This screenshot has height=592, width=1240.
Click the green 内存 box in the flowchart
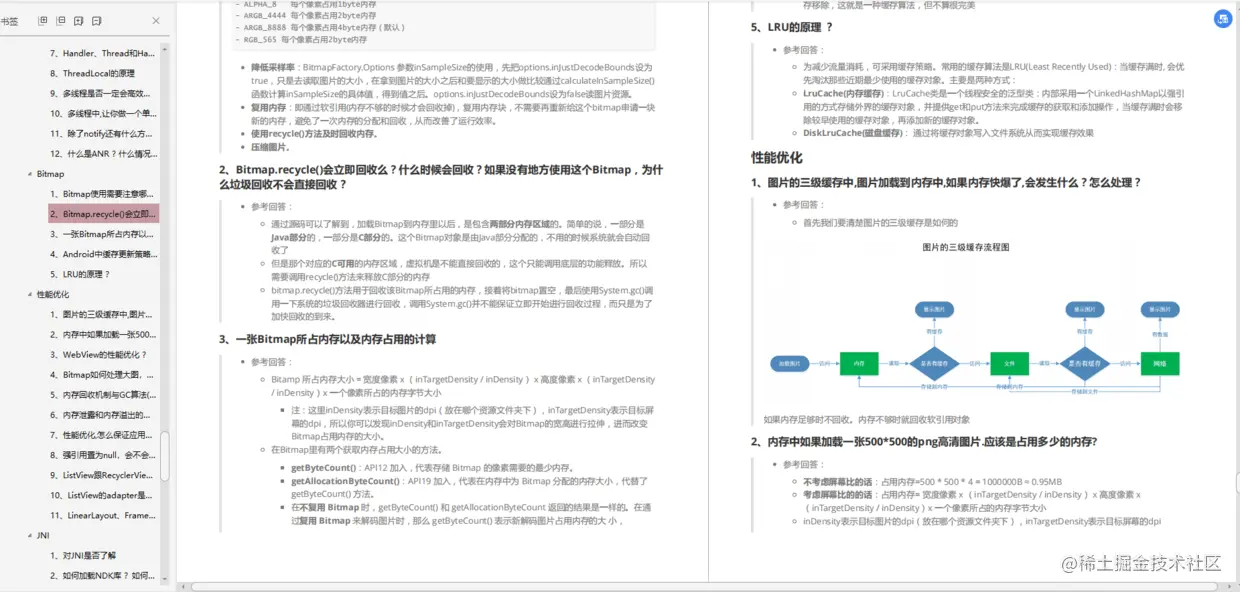(x=859, y=363)
